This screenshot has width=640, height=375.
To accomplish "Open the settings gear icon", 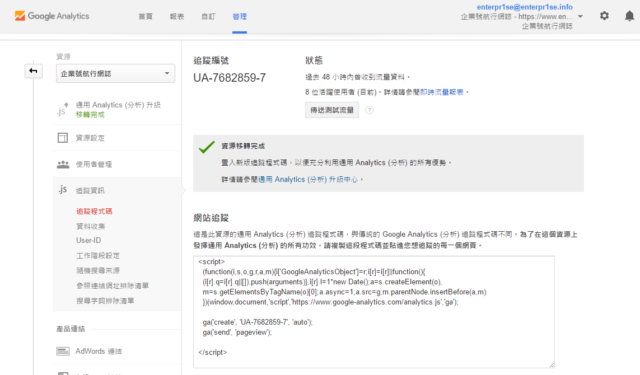I will pyautogui.click(x=604, y=16).
